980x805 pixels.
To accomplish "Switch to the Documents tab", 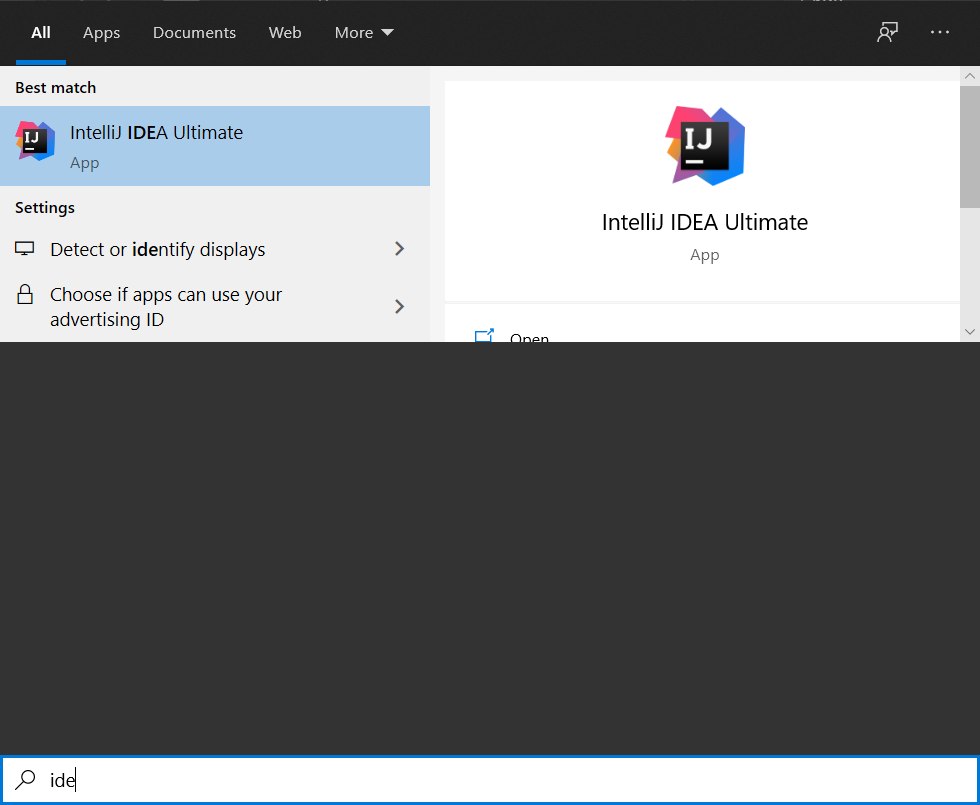I will coord(194,32).
